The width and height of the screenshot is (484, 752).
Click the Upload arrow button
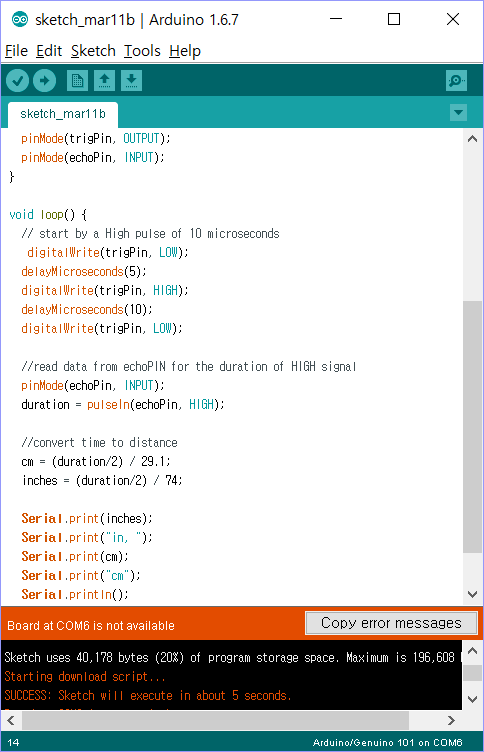pos(45,81)
